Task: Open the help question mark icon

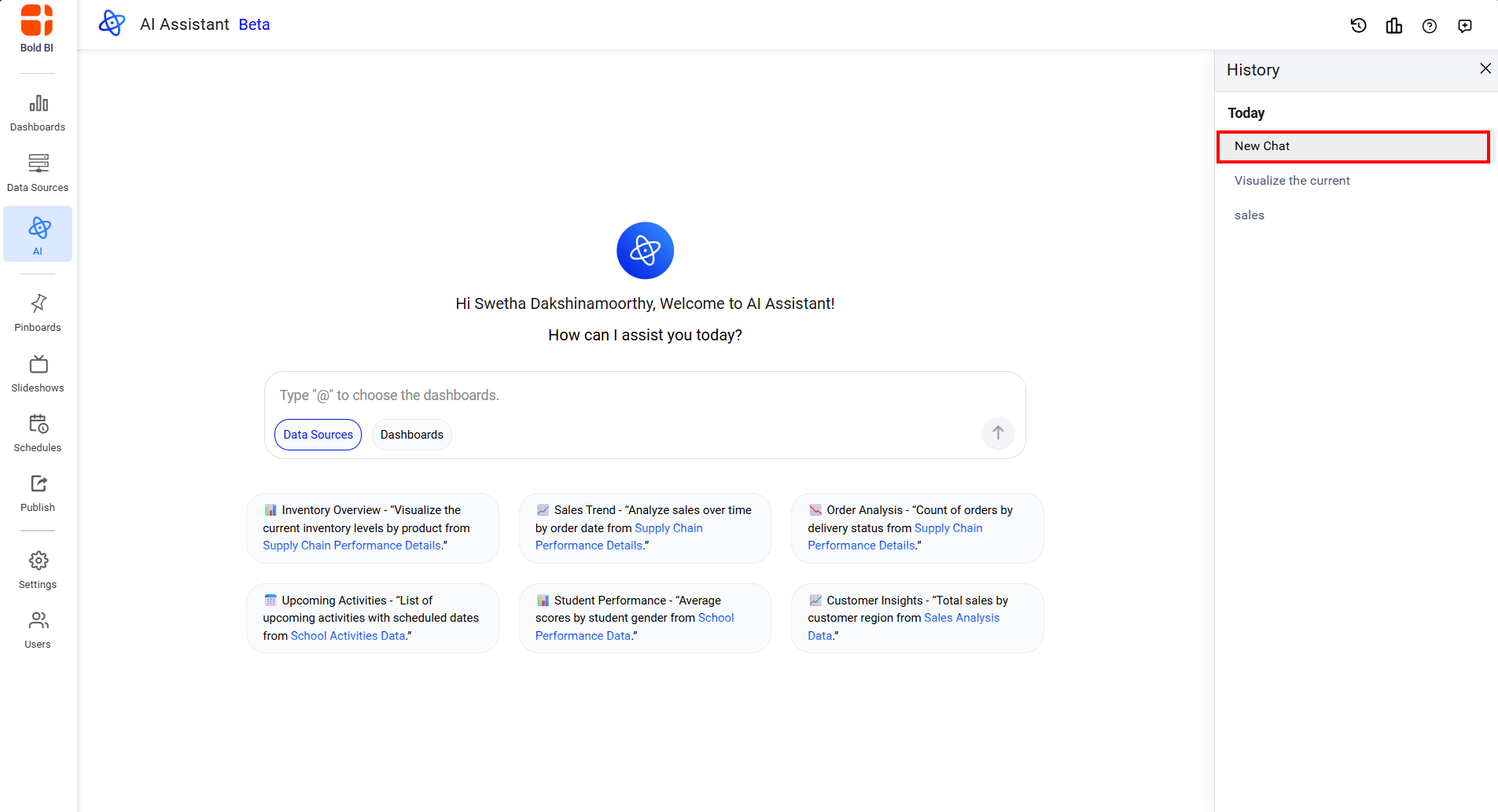Action: [x=1430, y=26]
